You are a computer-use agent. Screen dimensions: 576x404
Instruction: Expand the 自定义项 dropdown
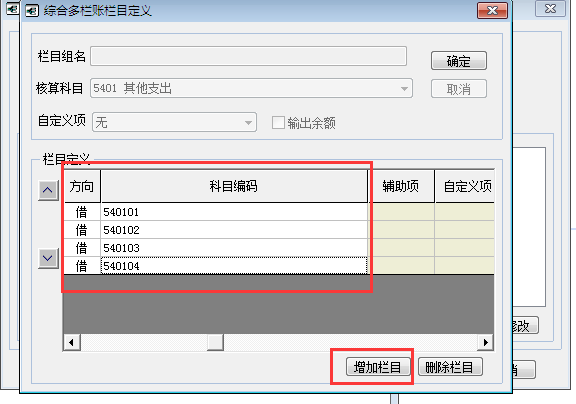click(x=248, y=122)
